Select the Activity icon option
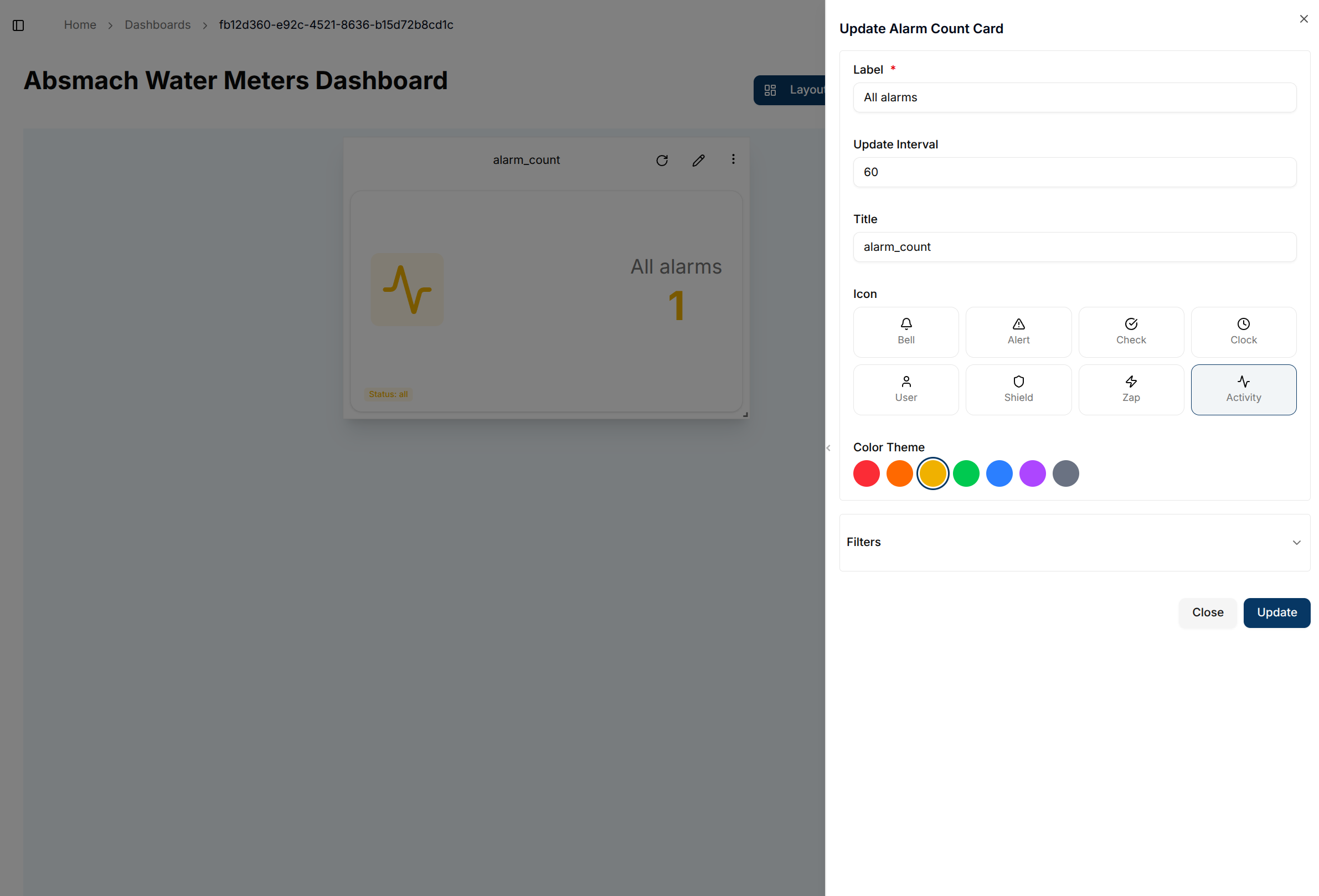This screenshot has height=896, width=1319. point(1243,389)
